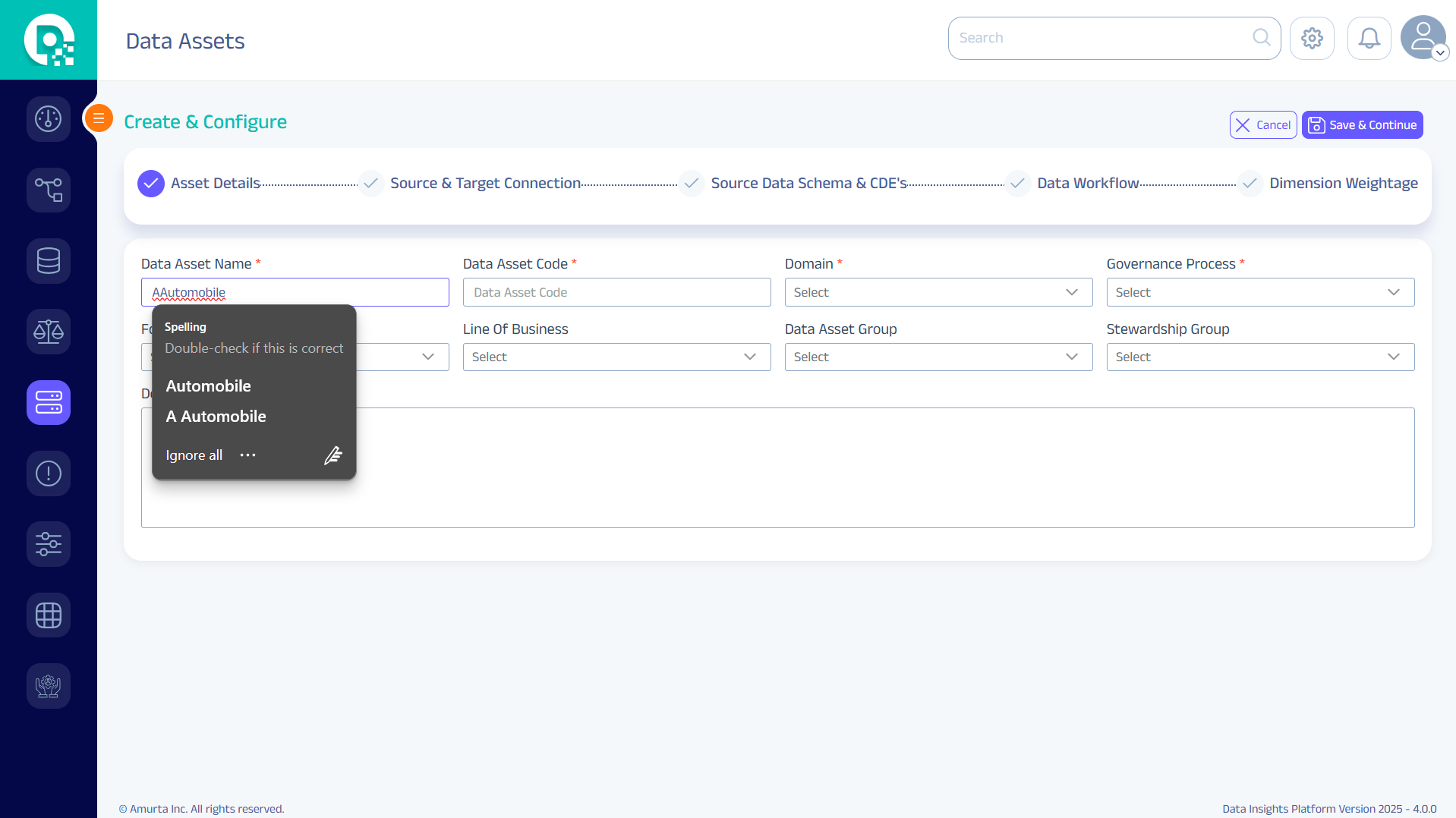Image resolution: width=1456 pixels, height=818 pixels.
Task: Select the balance scales sidebar icon
Action: tap(48, 332)
